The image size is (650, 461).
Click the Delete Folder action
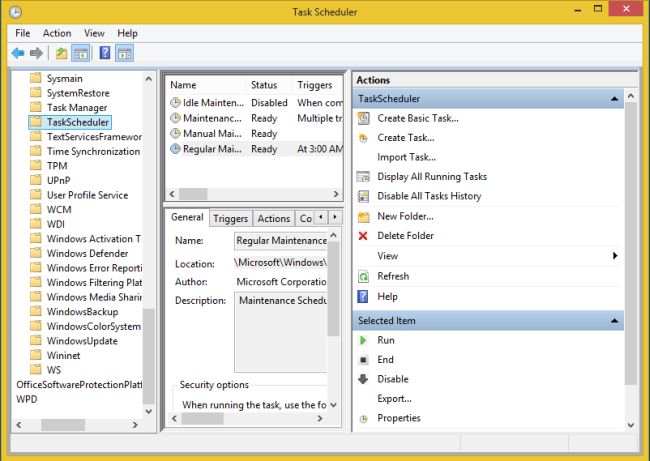[x=405, y=236]
